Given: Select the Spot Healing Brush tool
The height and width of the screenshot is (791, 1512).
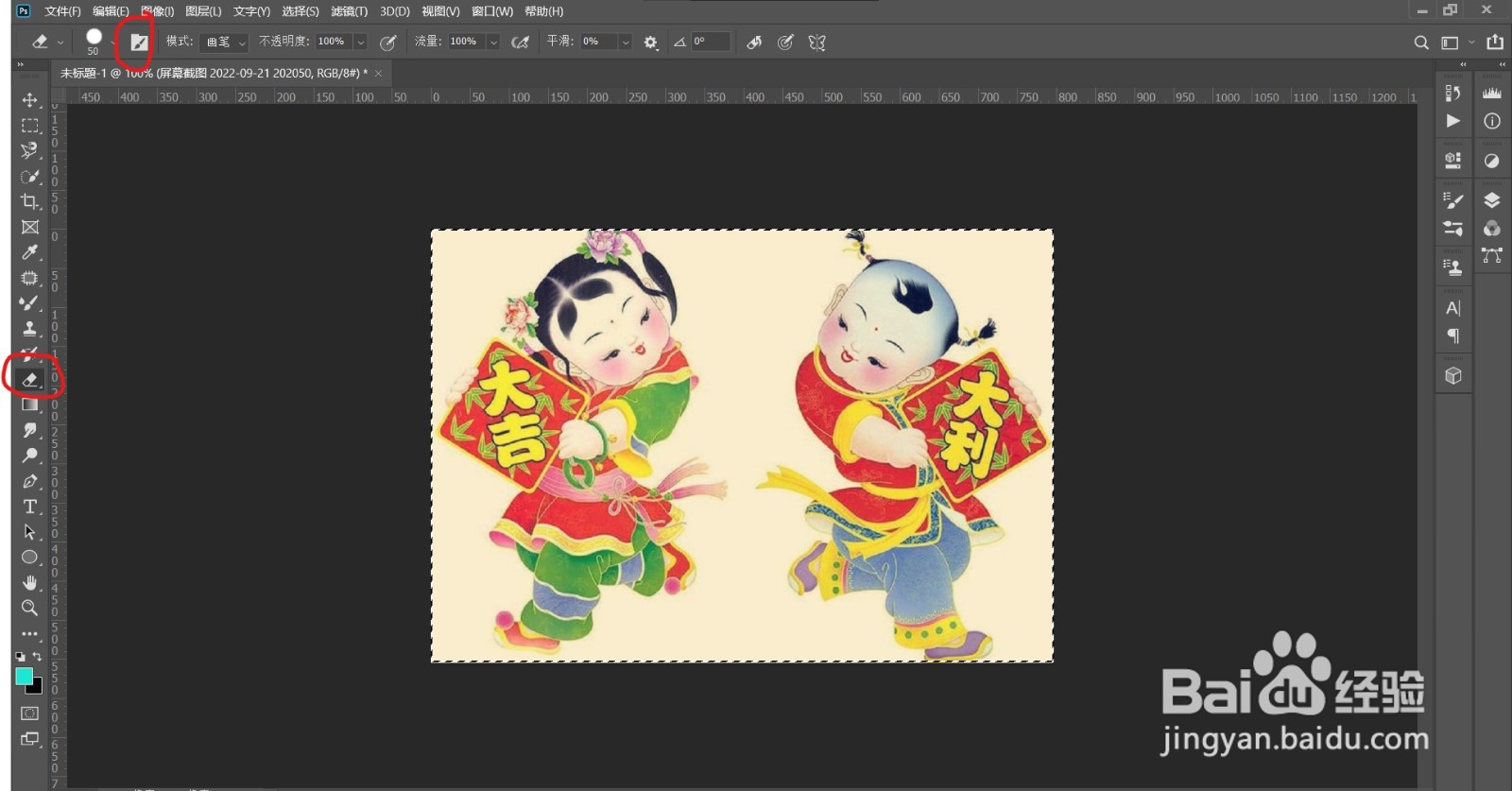Looking at the screenshot, I should click(30, 278).
